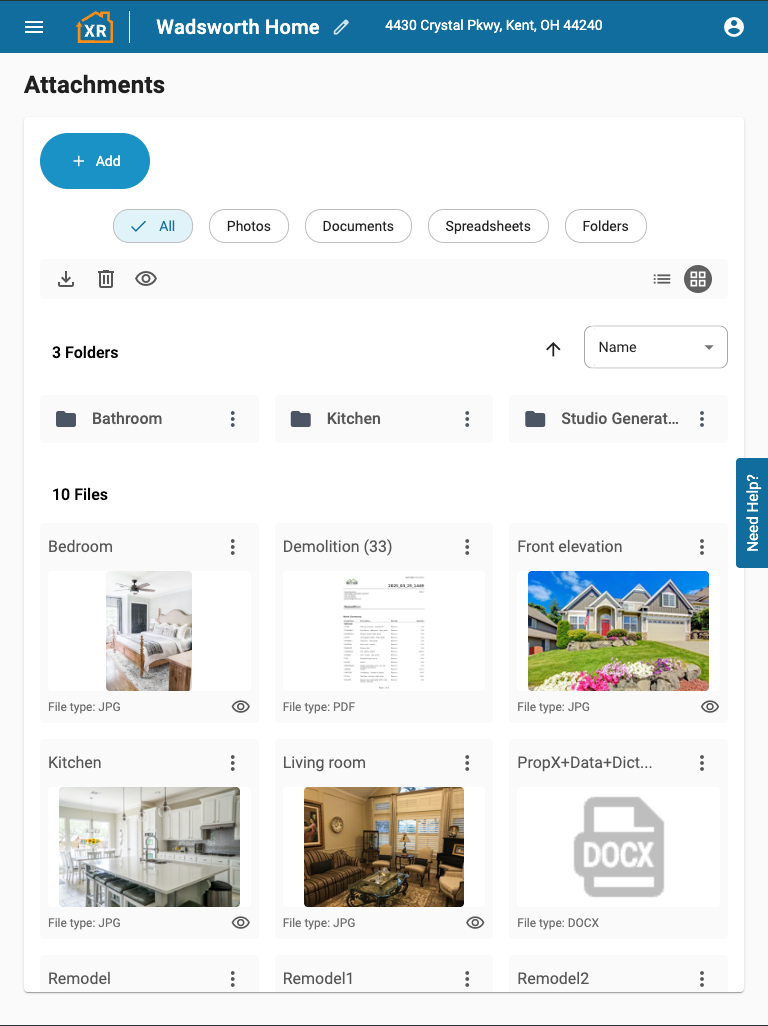Open more options for Remodel2 file
The height and width of the screenshot is (1026, 768).
[x=702, y=979]
